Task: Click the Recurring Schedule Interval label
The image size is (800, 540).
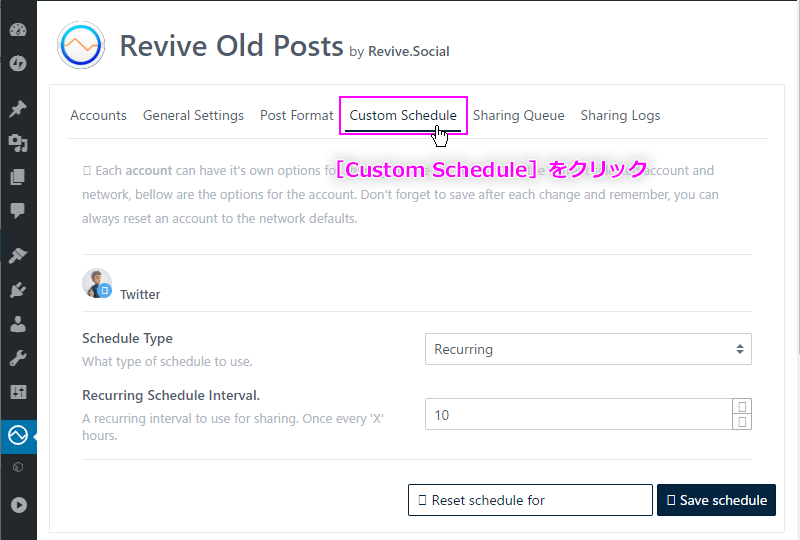Action: pos(171,396)
